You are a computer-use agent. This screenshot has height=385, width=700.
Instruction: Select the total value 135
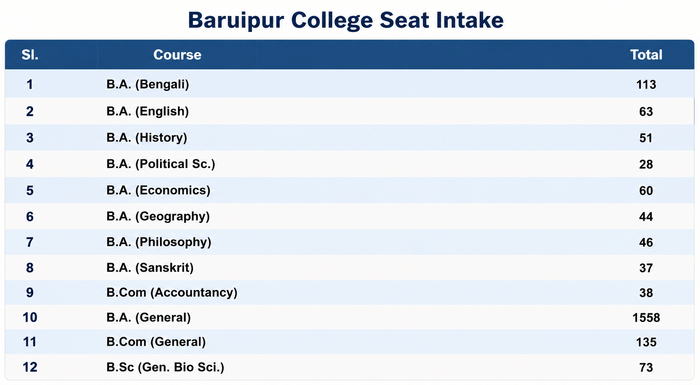click(x=646, y=342)
